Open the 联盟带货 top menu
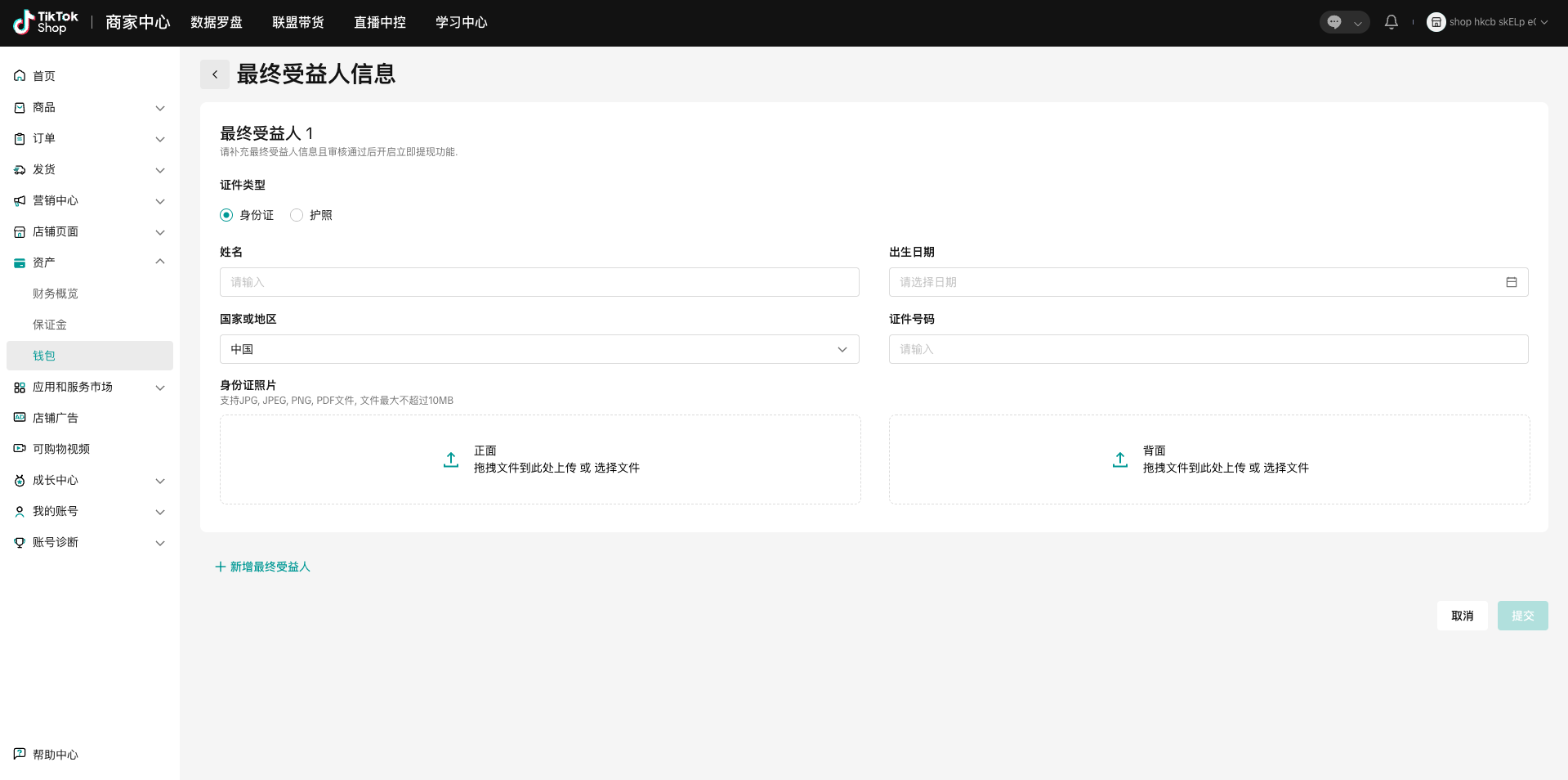Image resolution: width=1568 pixels, height=780 pixels. (x=298, y=23)
